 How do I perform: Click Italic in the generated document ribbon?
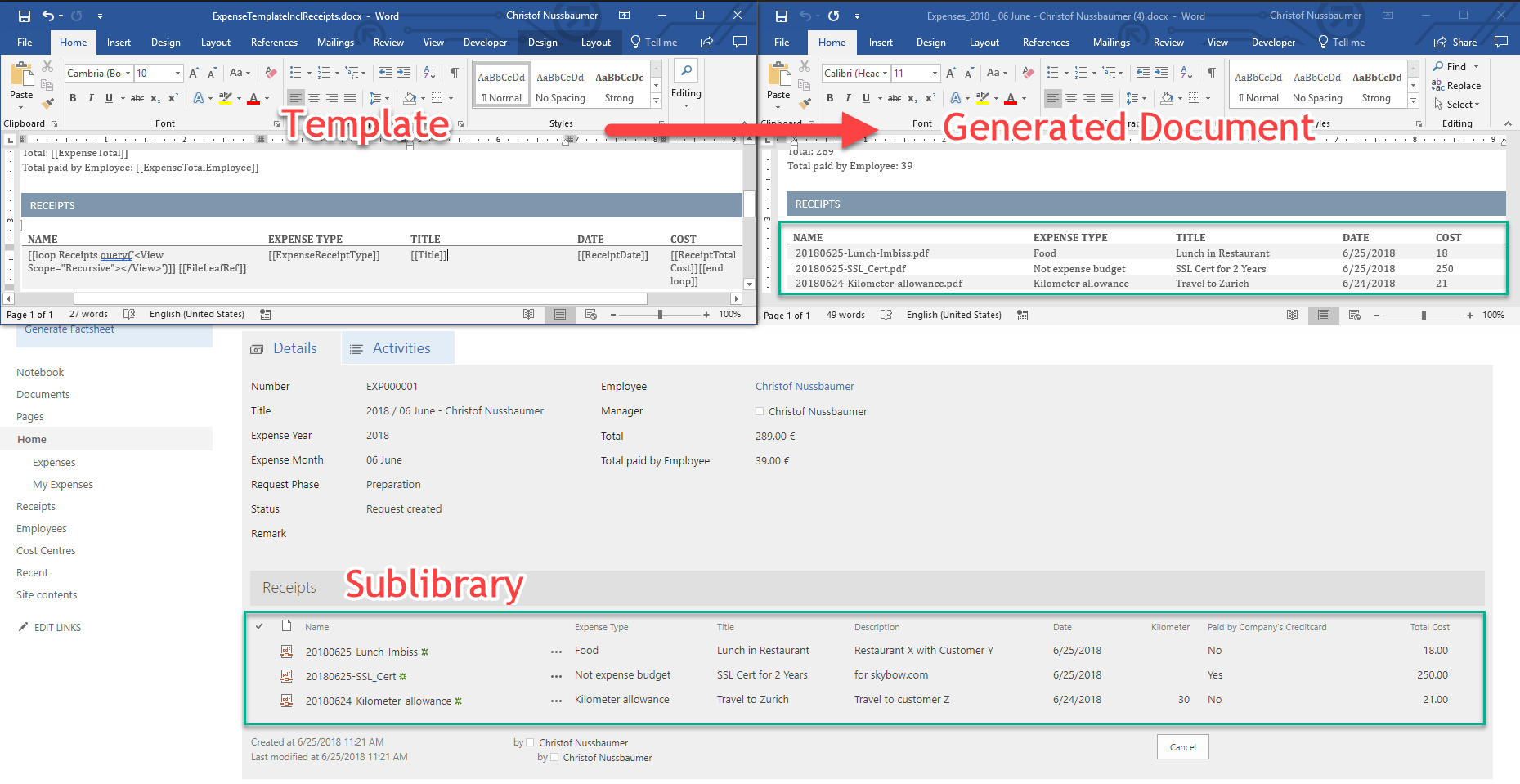click(848, 98)
